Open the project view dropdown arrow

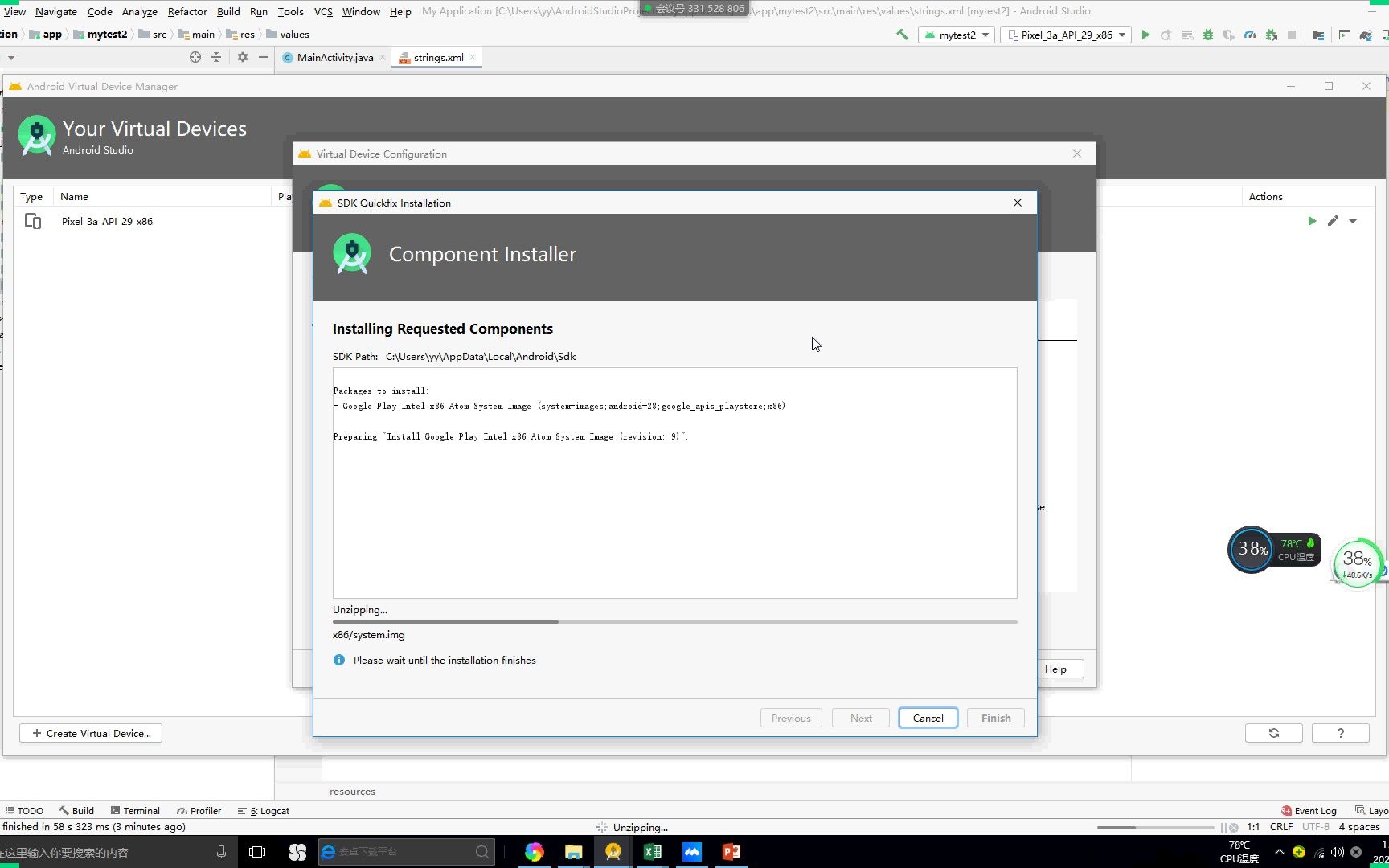click(x=11, y=58)
